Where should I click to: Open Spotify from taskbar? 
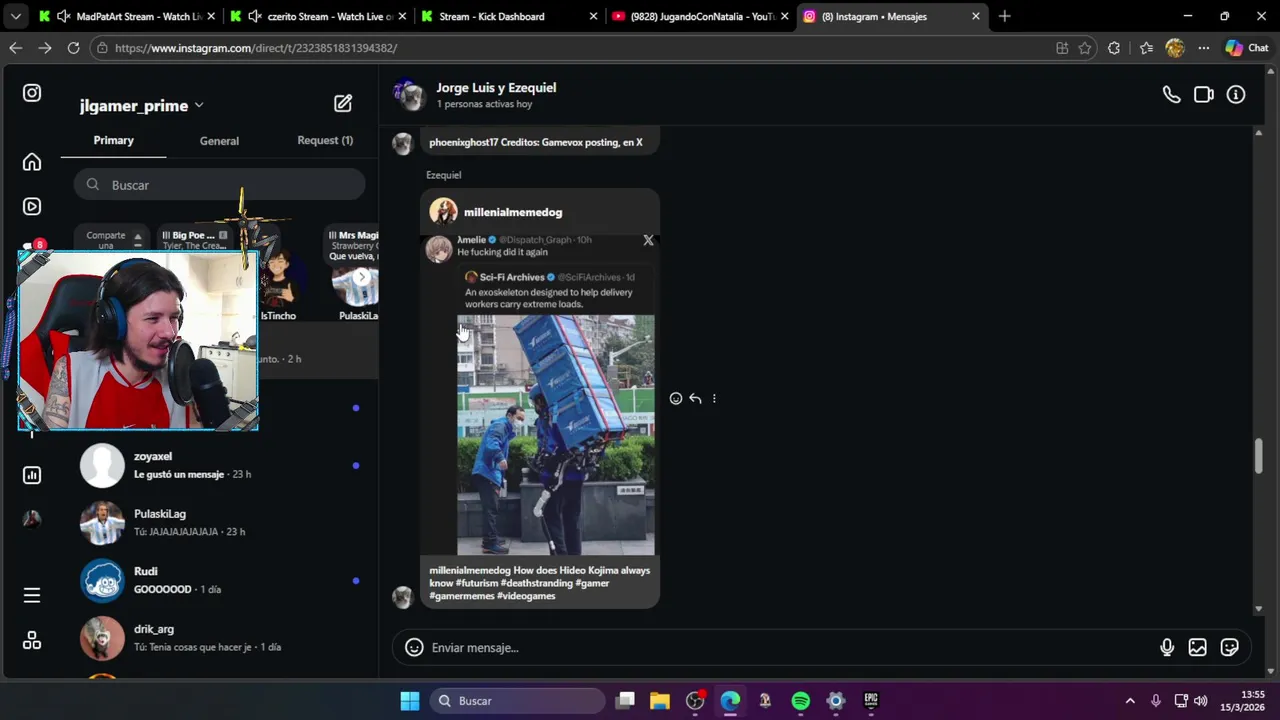(x=801, y=701)
